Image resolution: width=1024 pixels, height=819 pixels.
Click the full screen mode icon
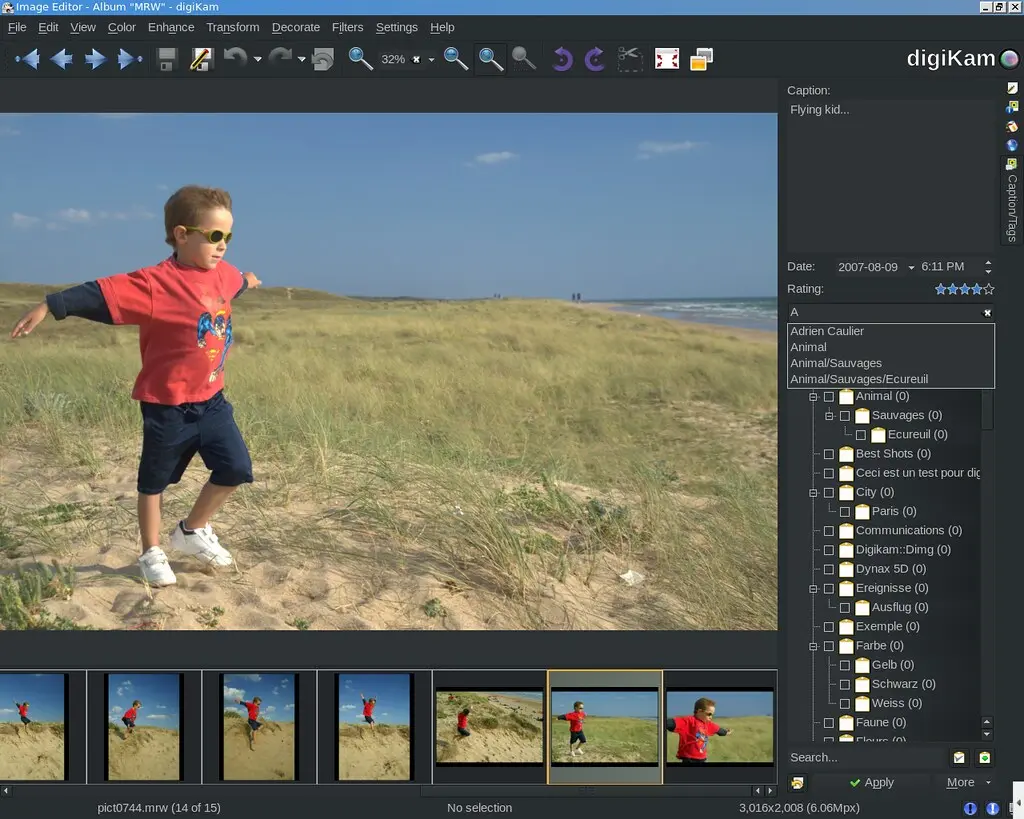click(x=667, y=60)
